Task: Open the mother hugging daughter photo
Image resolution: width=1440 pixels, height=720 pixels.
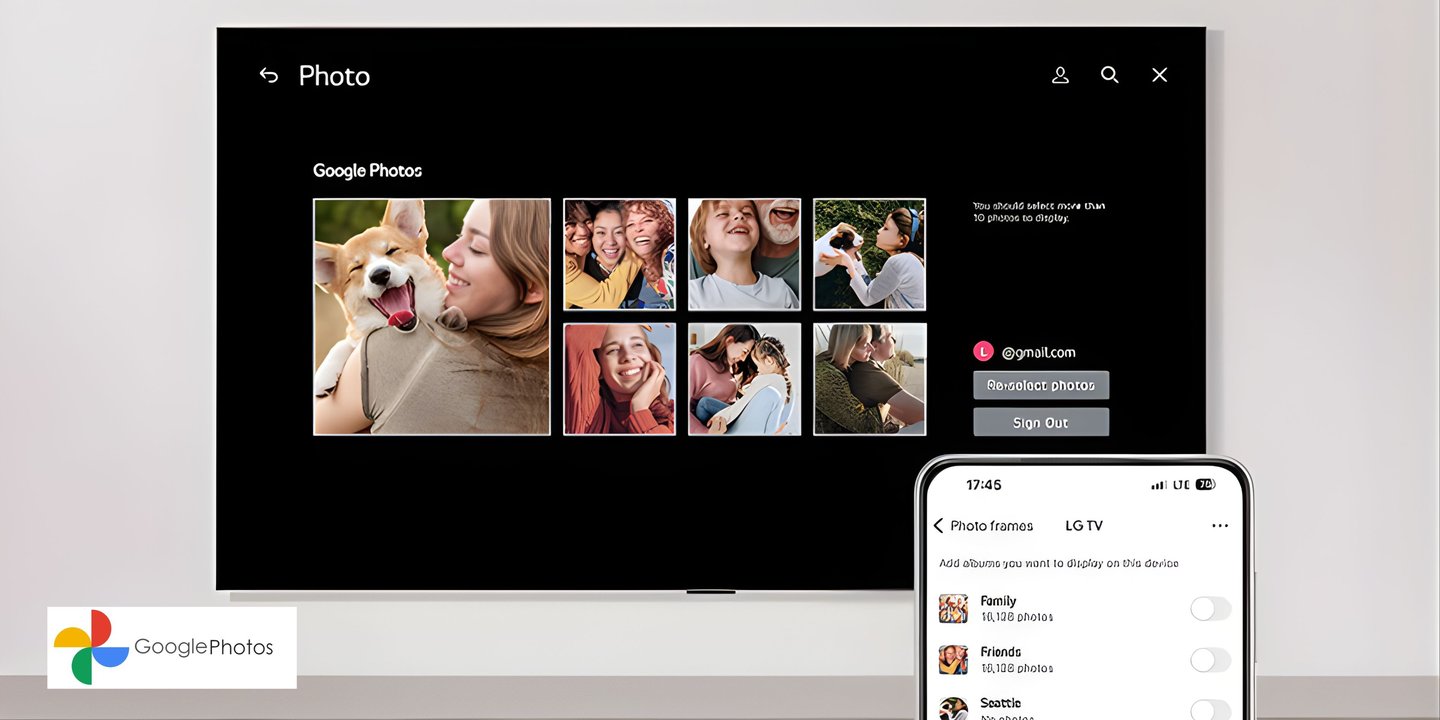Action: (x=745, y=379)
